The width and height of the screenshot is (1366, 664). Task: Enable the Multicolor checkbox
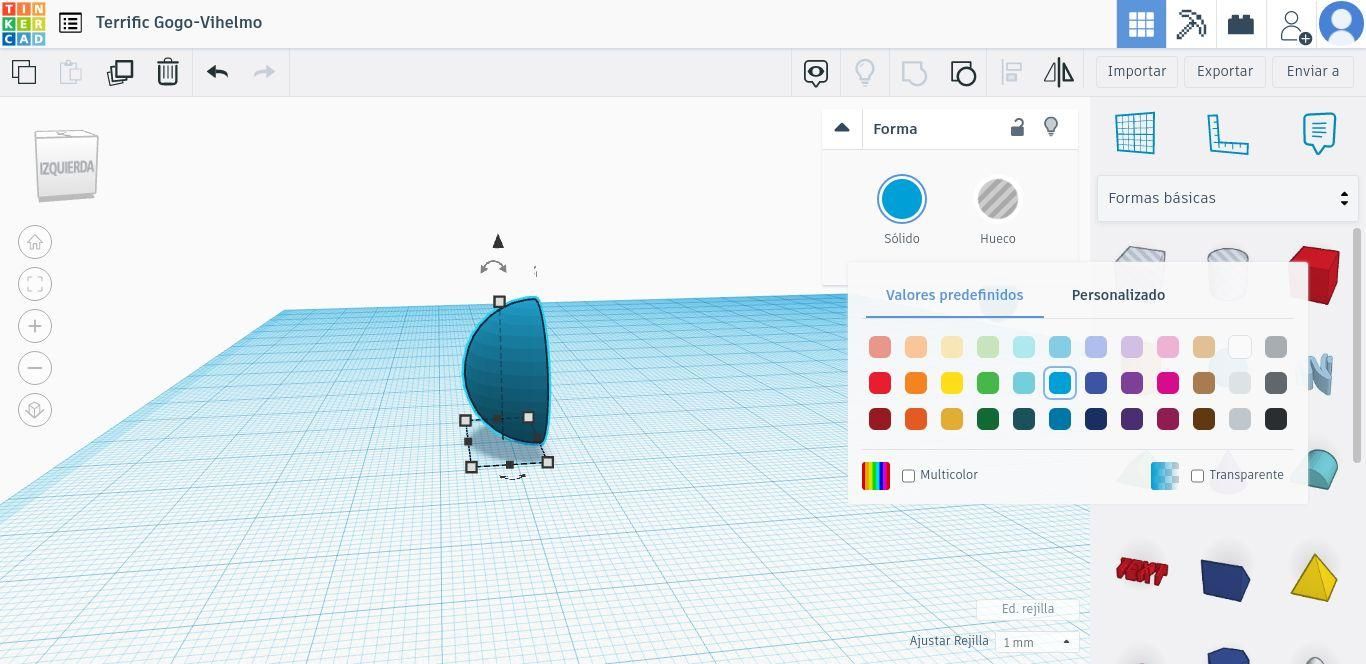coord(909,476)
